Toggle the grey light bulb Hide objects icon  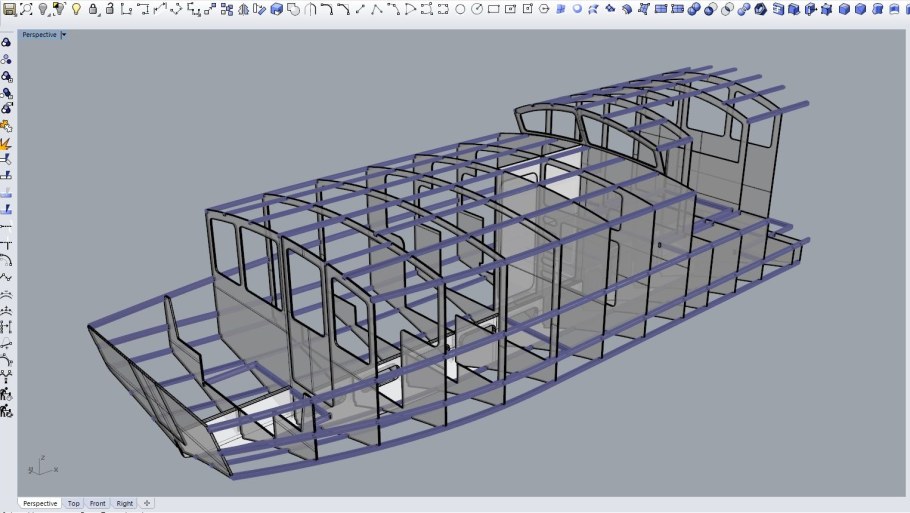tap(42, 9)
